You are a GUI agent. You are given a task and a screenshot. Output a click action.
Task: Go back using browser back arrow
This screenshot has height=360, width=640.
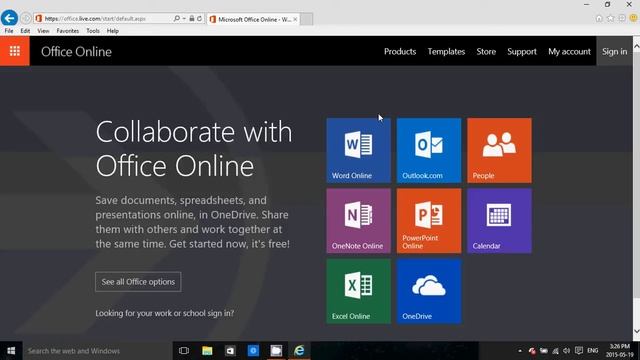(x=9, y=18)
